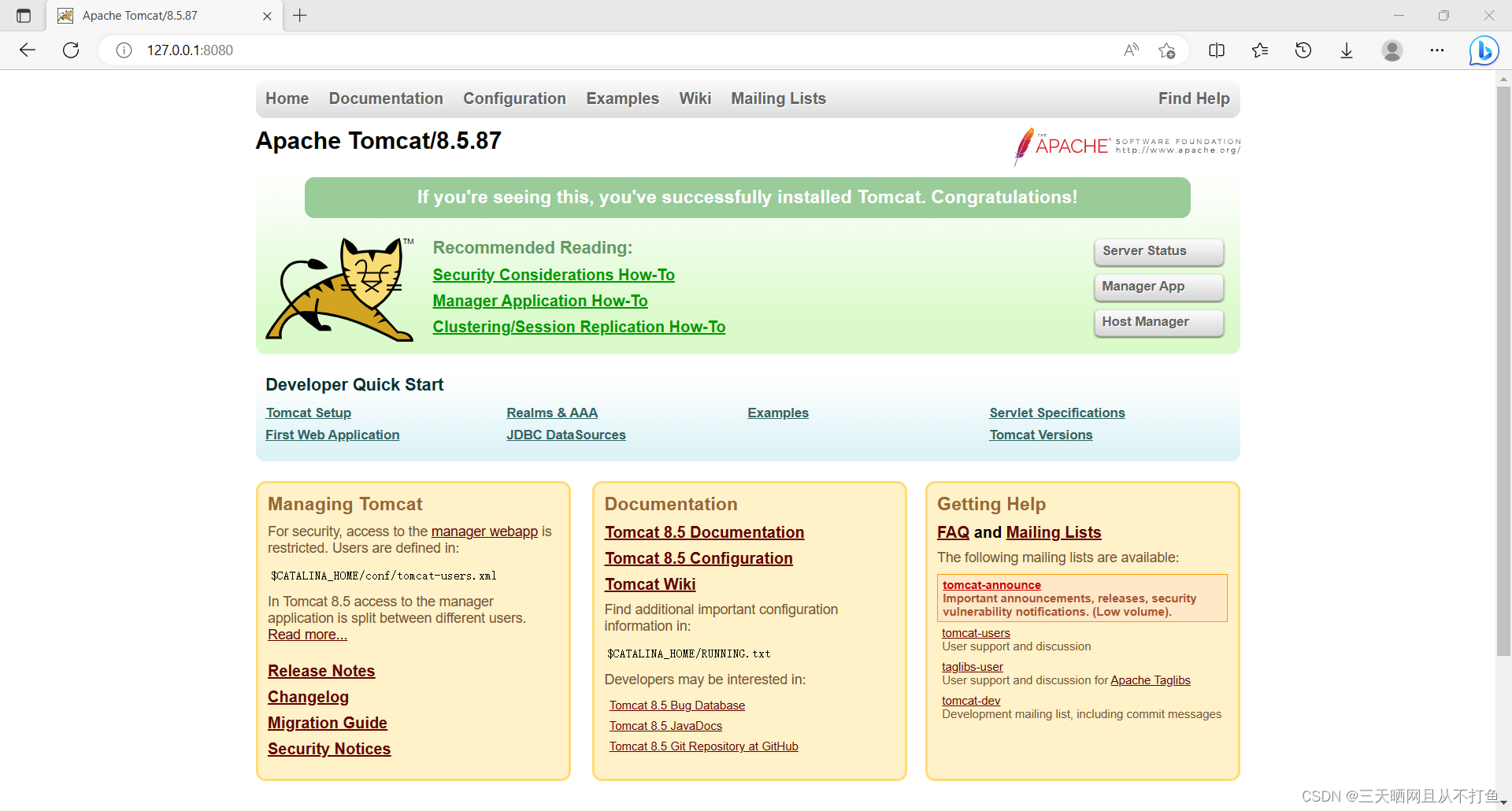Open First Web Application link
The image size is (1512, 811).
click(x=332, y=435)
